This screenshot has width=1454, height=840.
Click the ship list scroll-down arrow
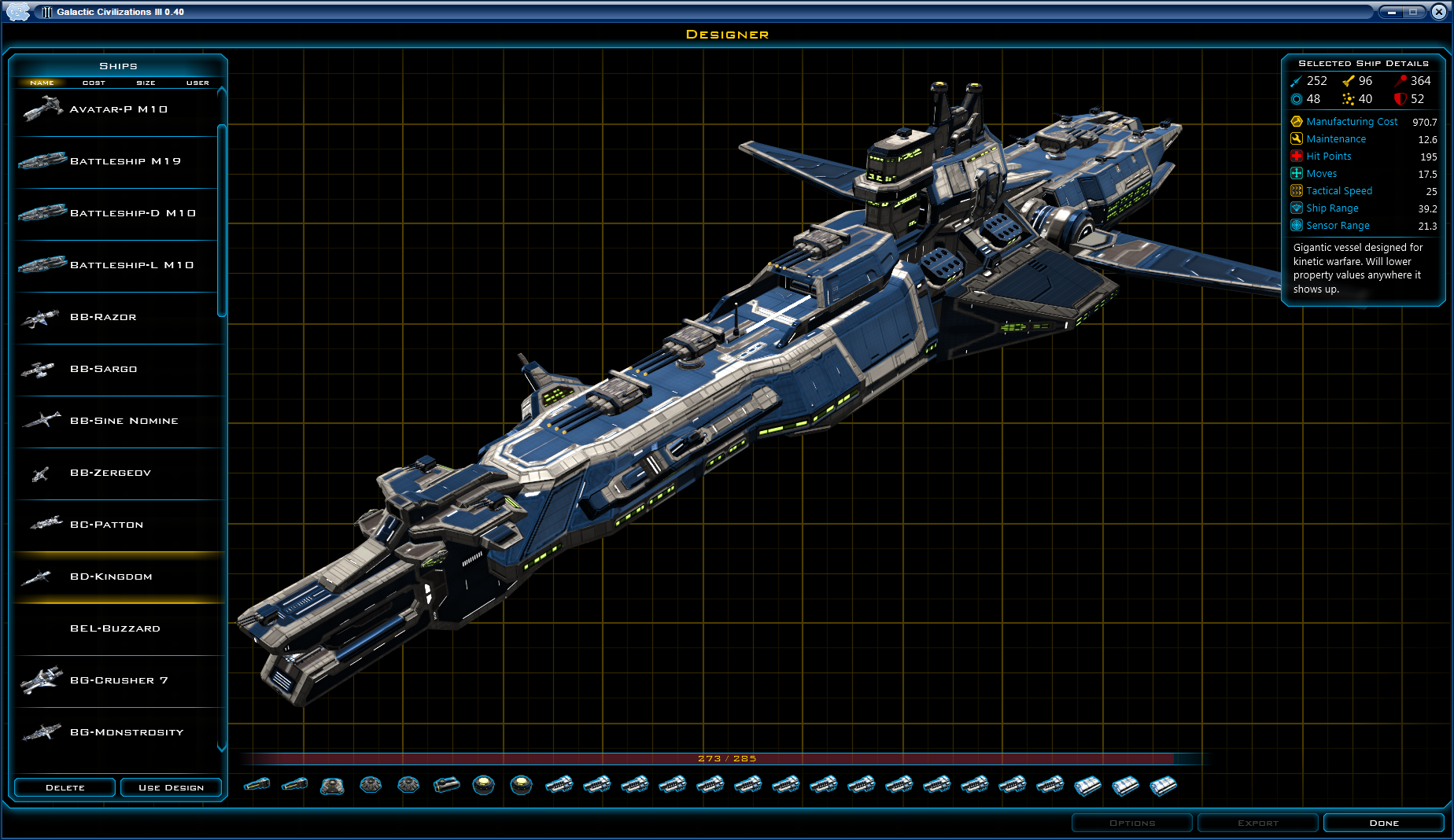coord(222,748)
